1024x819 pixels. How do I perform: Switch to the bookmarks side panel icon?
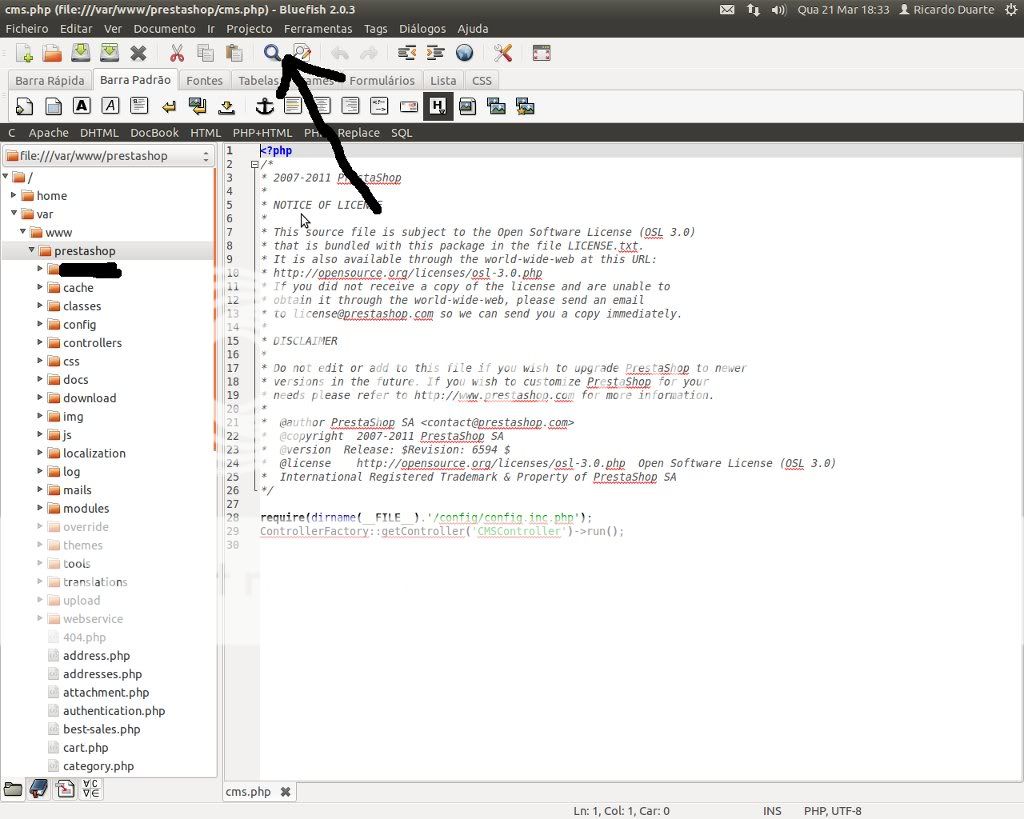coord(38,789)
